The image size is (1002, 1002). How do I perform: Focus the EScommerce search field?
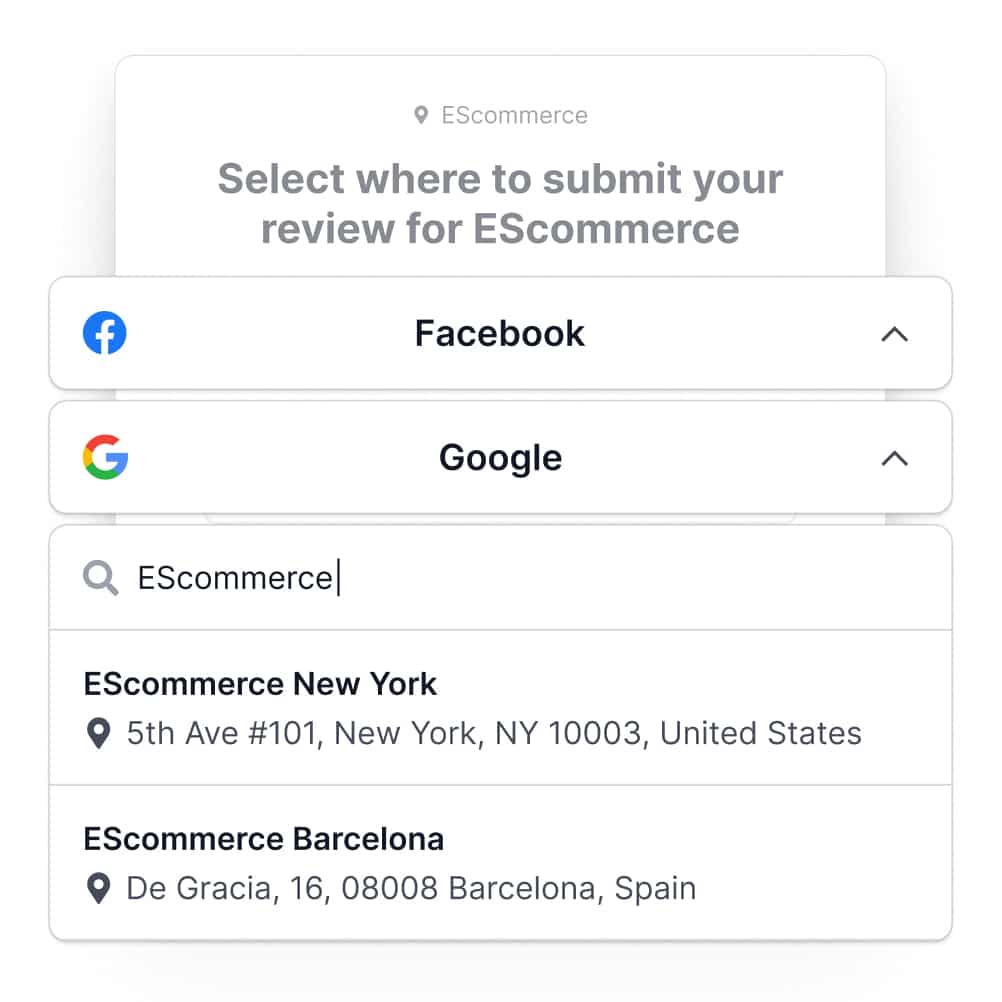[500, 578]
